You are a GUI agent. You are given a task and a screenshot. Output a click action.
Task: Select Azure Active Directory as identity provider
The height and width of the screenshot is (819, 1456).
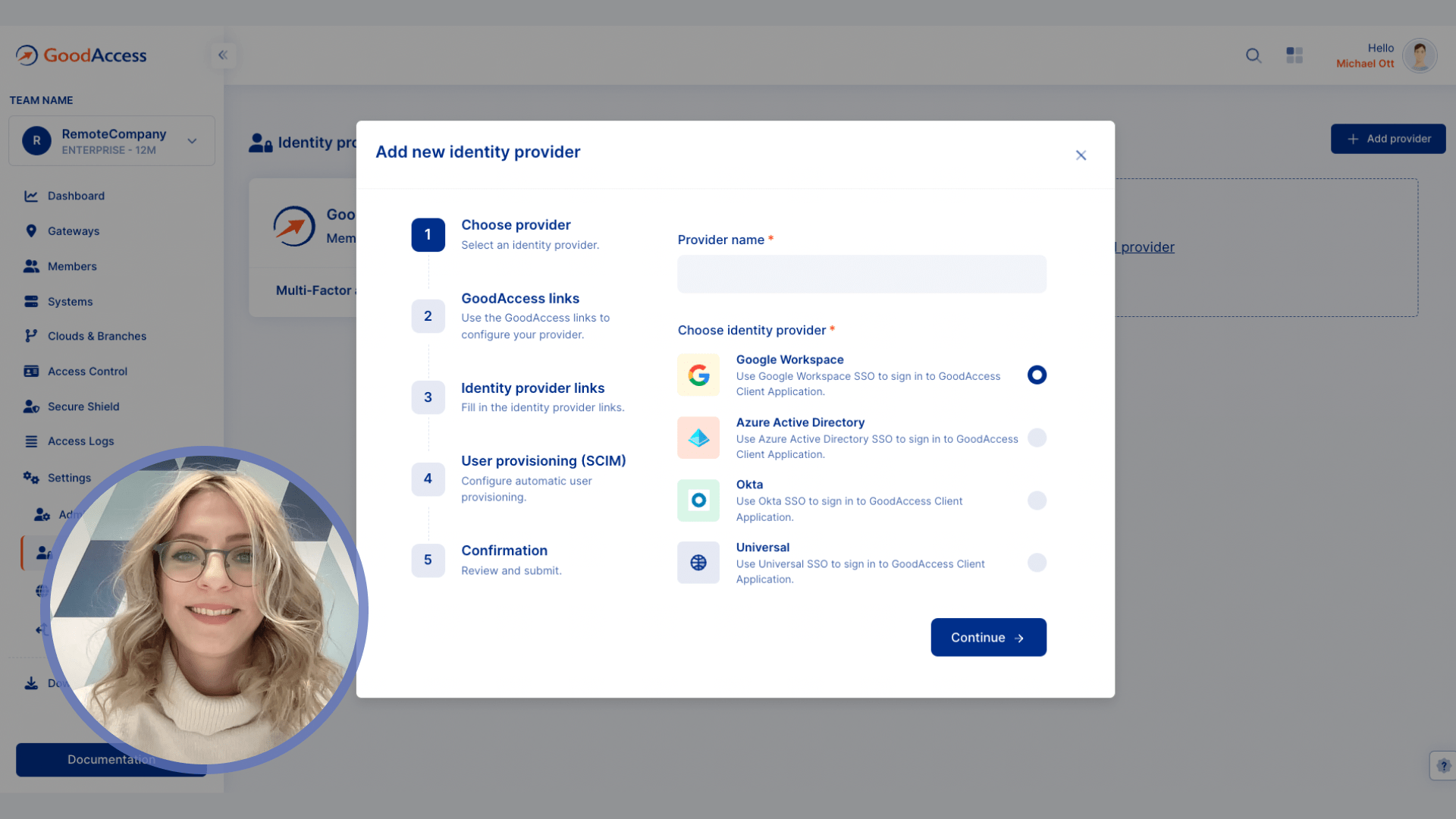point(1037,438)
